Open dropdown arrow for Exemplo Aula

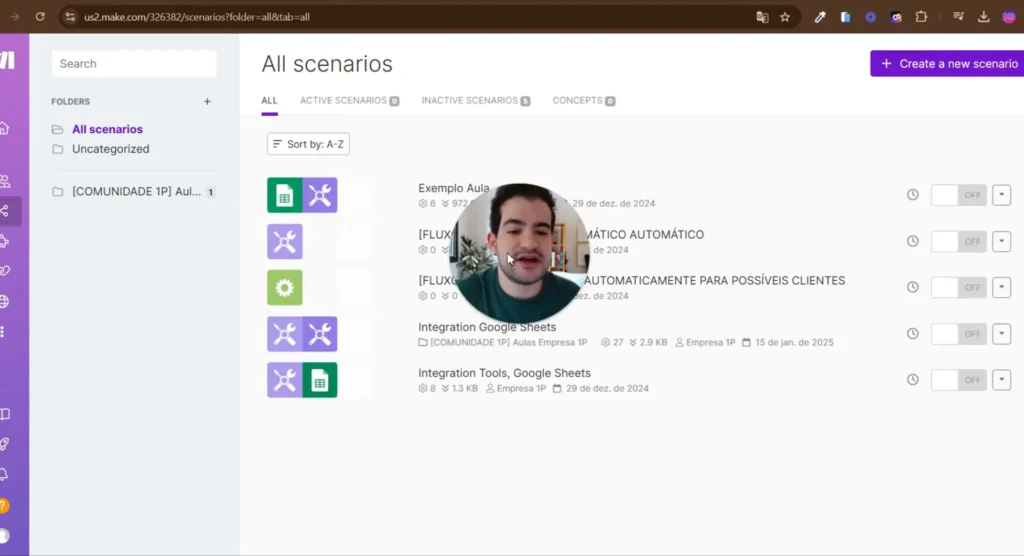(x=1001, y=195)
